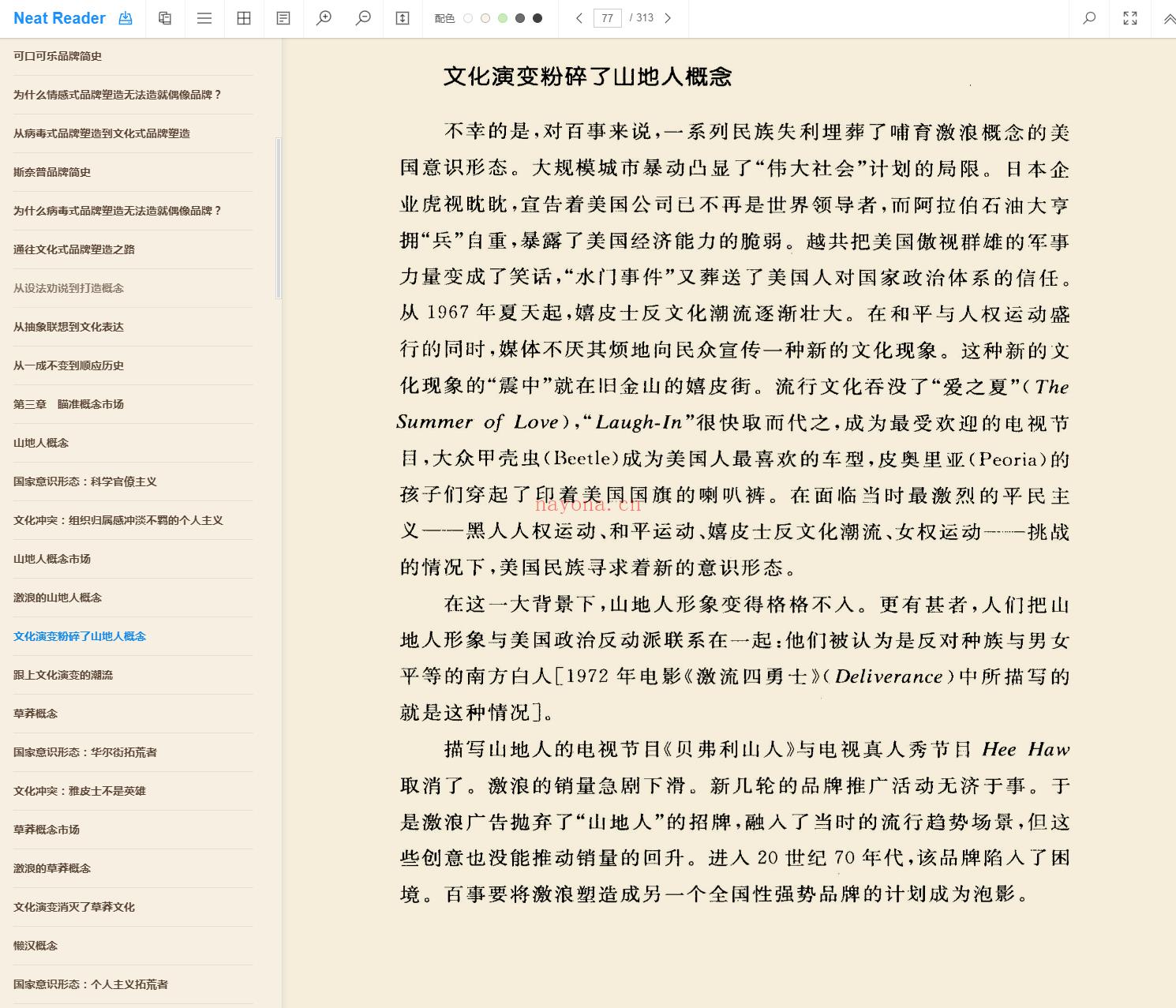Click the page heading 文化演变粉碎了山地人概念
Image resolution: width=1176 pixels, height=1008 pixels.
587,77
